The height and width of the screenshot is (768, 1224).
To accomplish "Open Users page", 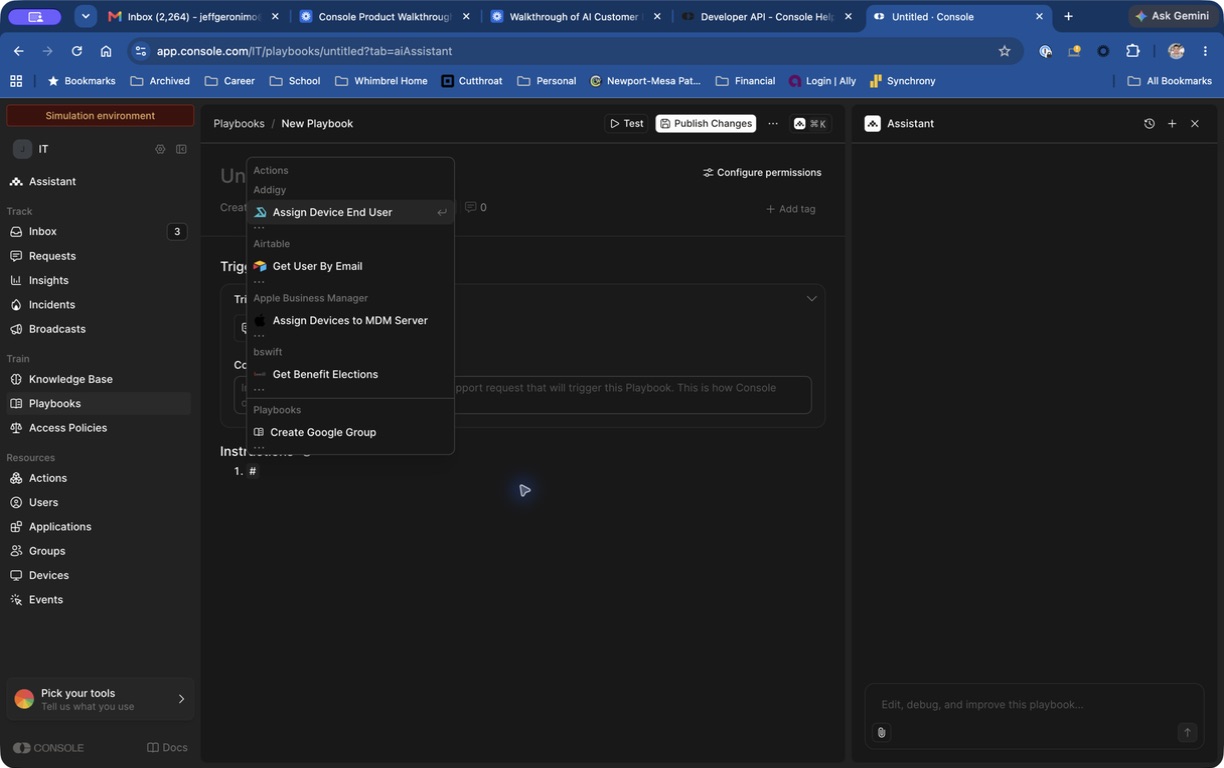I will coord(98,502).
